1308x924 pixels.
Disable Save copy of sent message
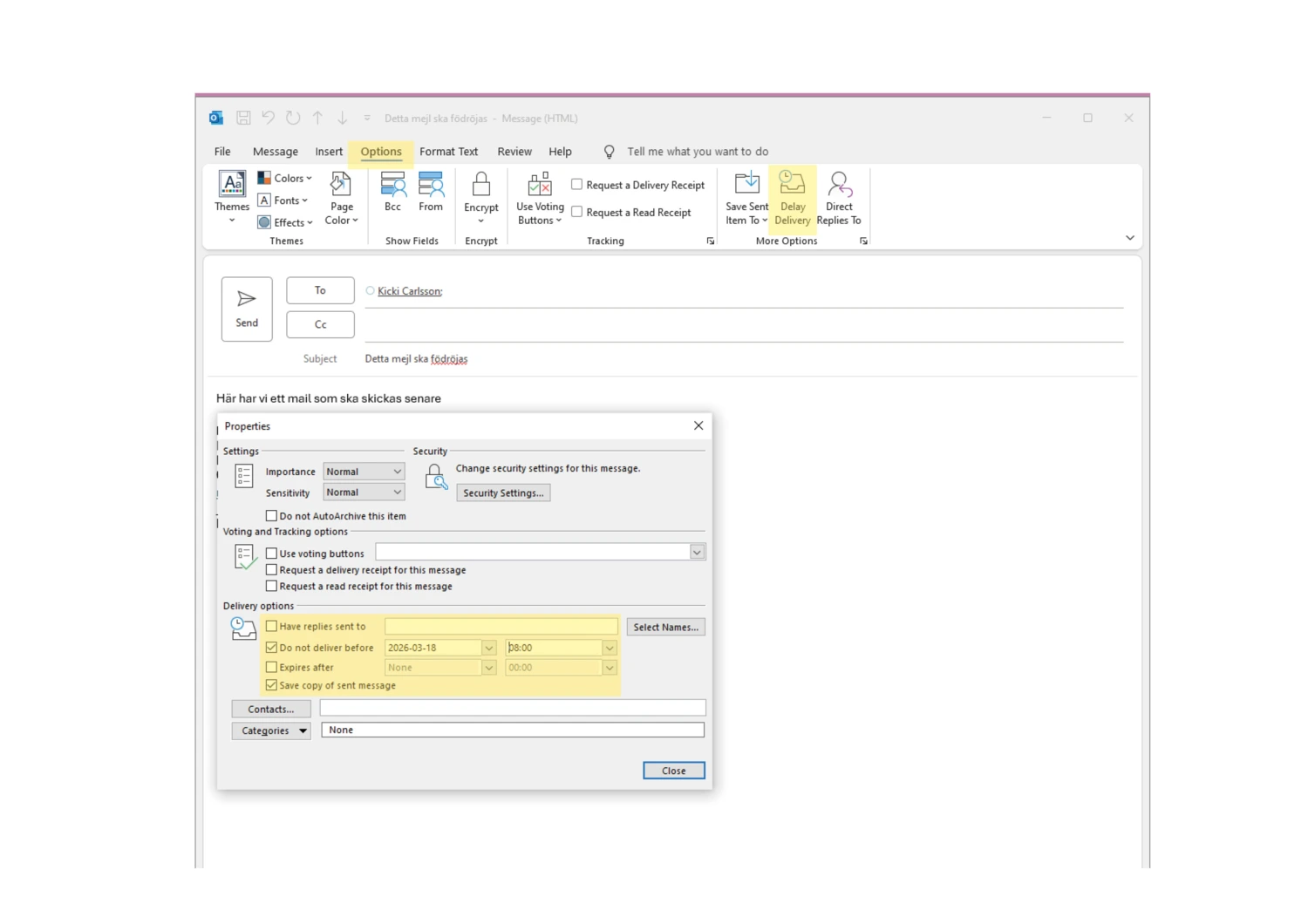pyautogui.click(x=271, y=685)
